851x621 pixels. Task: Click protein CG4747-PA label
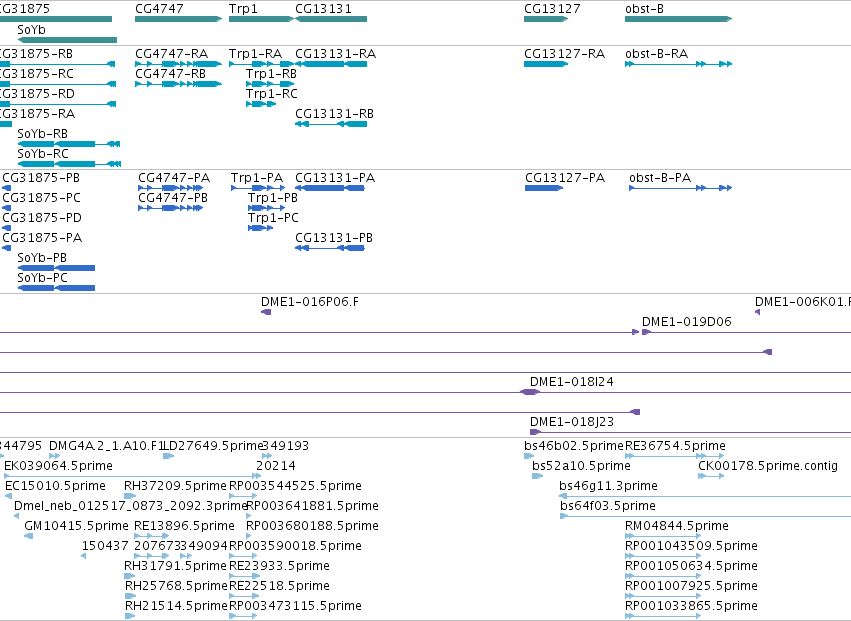[174, 178]
